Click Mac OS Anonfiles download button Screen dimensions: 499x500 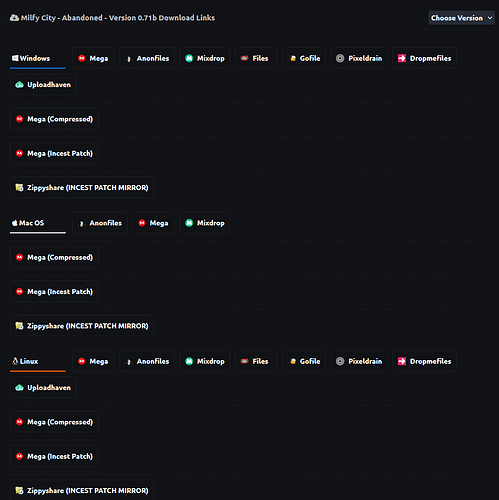coord(100,223)
